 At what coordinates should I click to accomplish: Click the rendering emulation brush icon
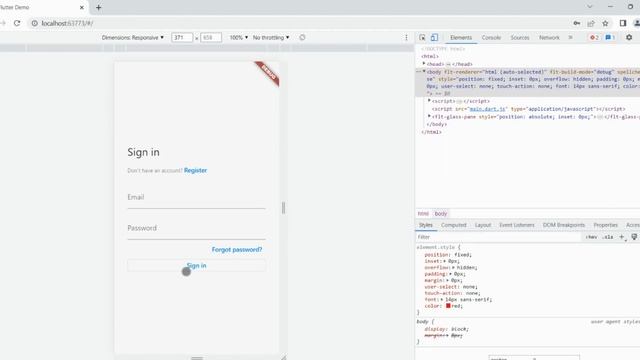click(634, 237)
